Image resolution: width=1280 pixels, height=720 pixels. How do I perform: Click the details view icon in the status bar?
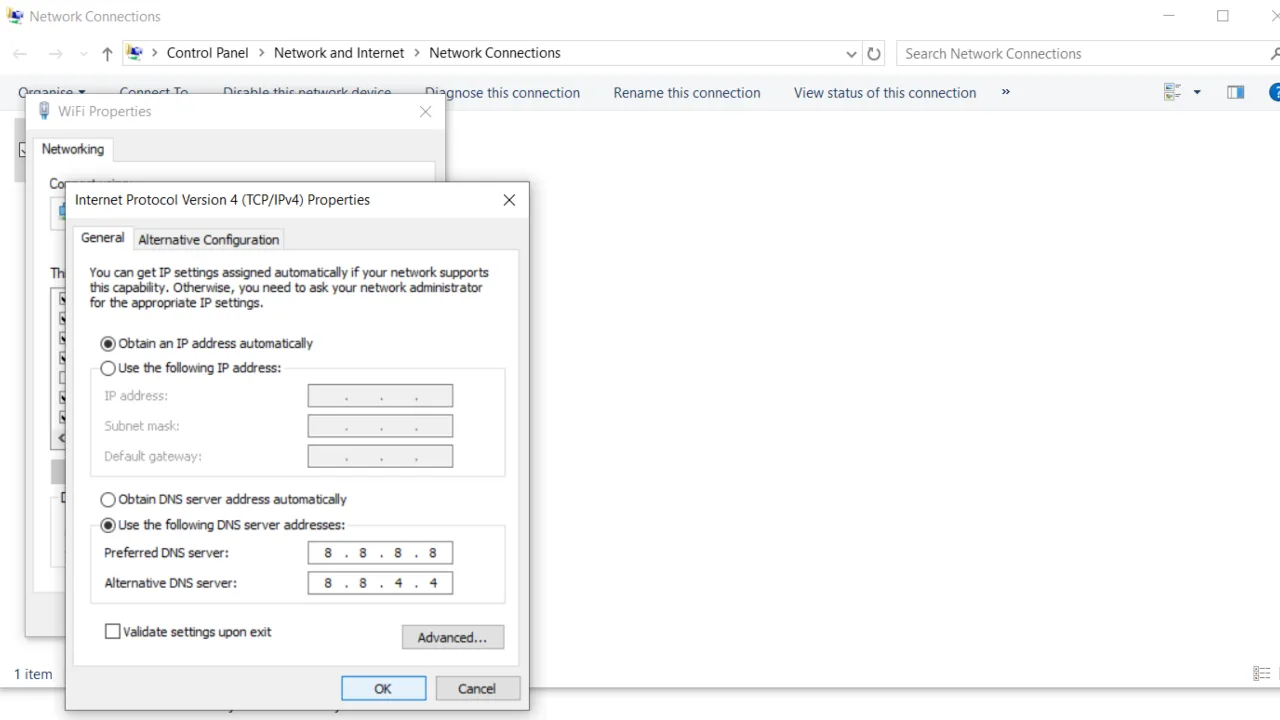[1261, 673]
